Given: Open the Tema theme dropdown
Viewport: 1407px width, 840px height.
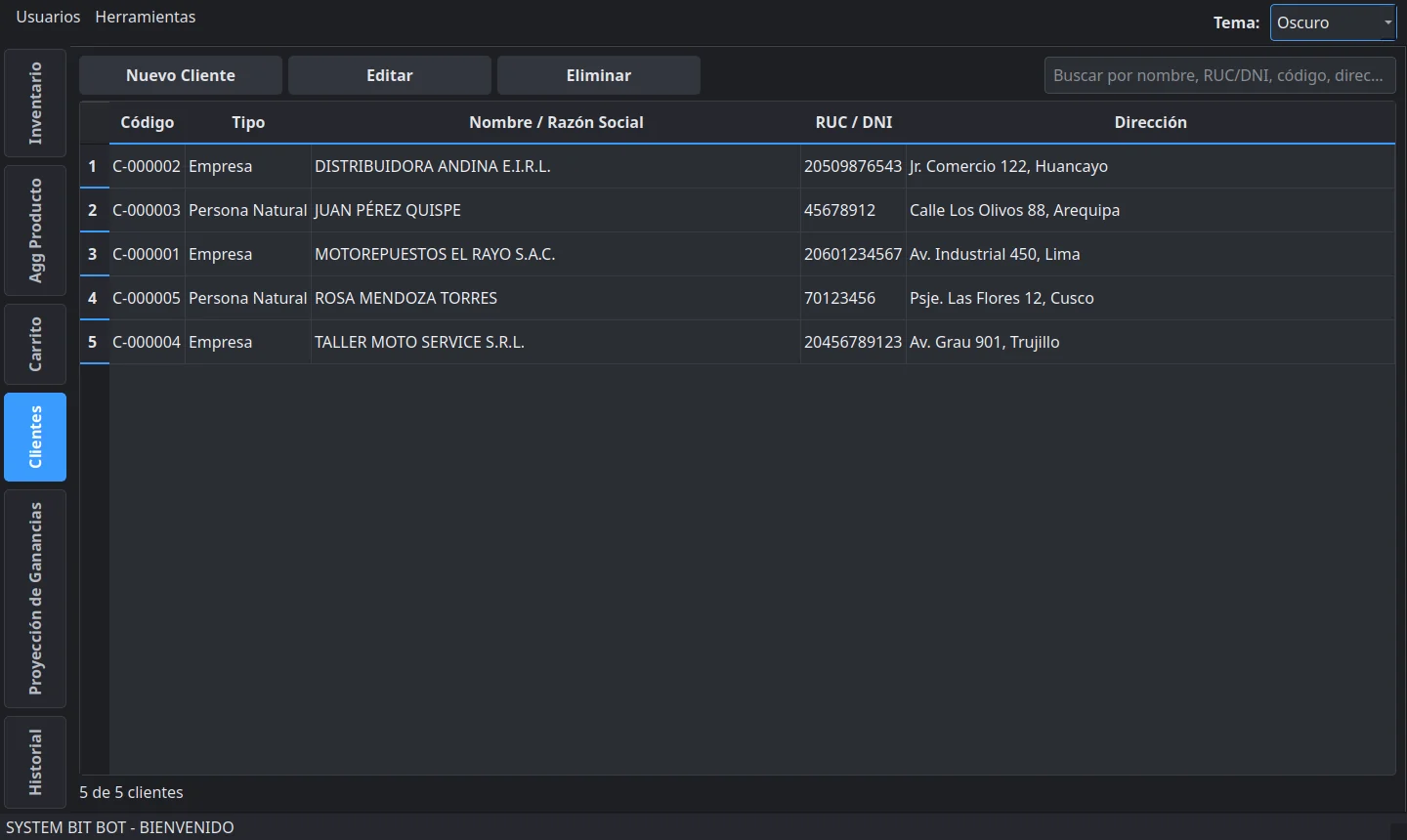Looking at the screenshot, I should [1333, 22].
